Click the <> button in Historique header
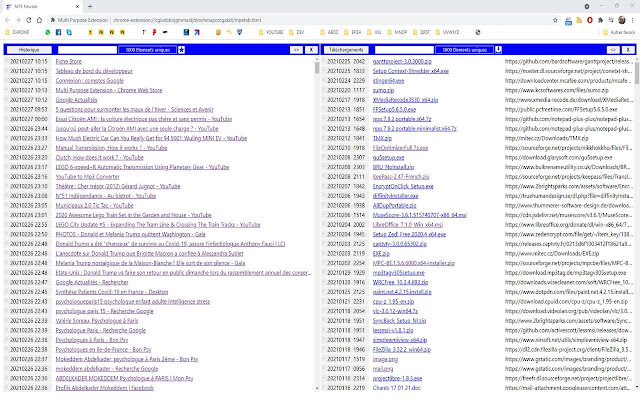 (x=296, y=50)
